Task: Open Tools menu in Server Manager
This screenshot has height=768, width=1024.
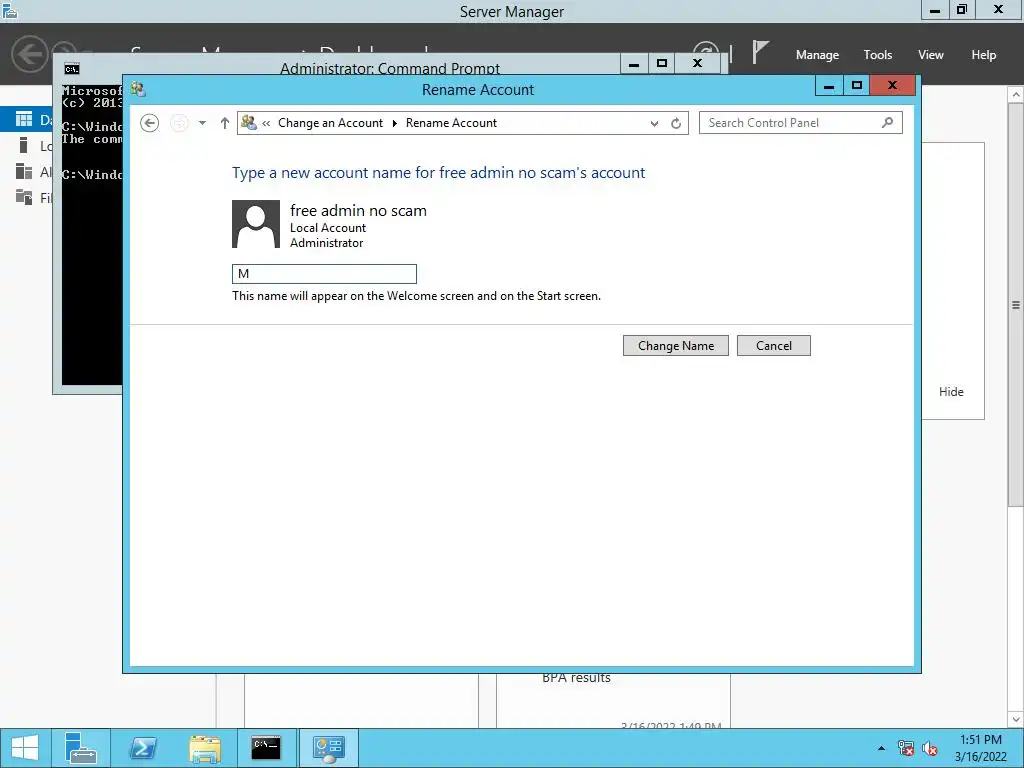Action: [878, 55]
